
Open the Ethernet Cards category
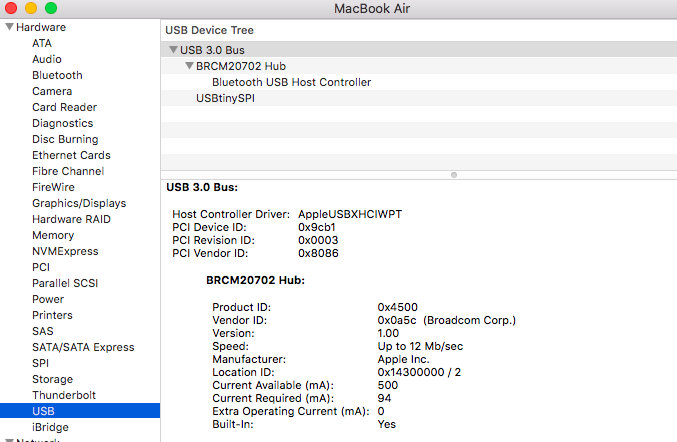point(71,155)
